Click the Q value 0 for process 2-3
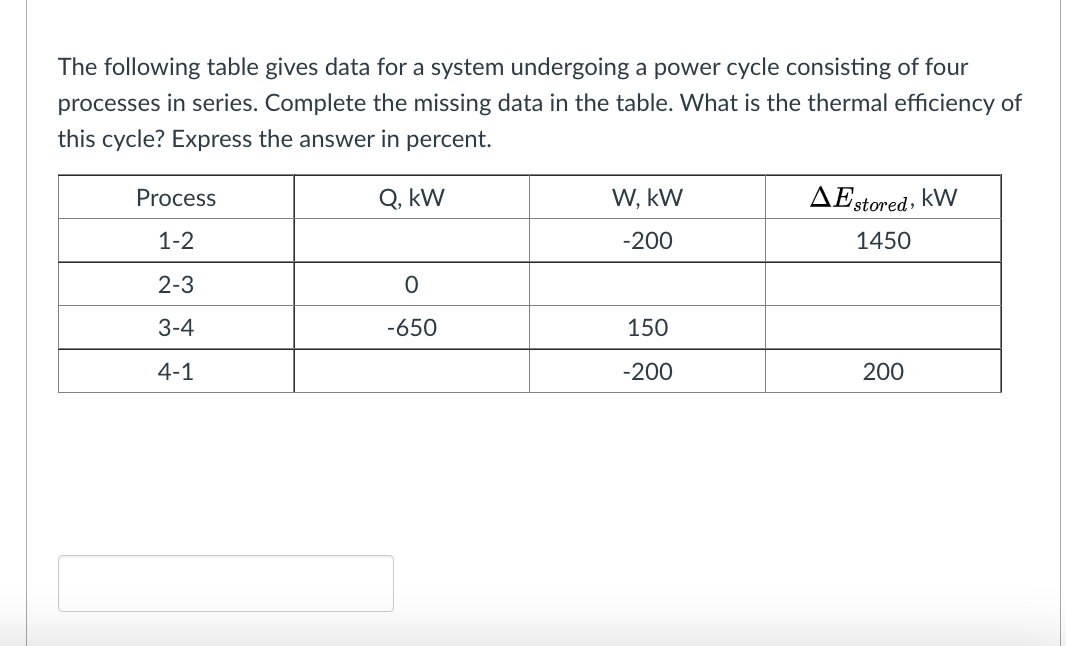This screenshot has width=1066, height=646. pos(411,284)
